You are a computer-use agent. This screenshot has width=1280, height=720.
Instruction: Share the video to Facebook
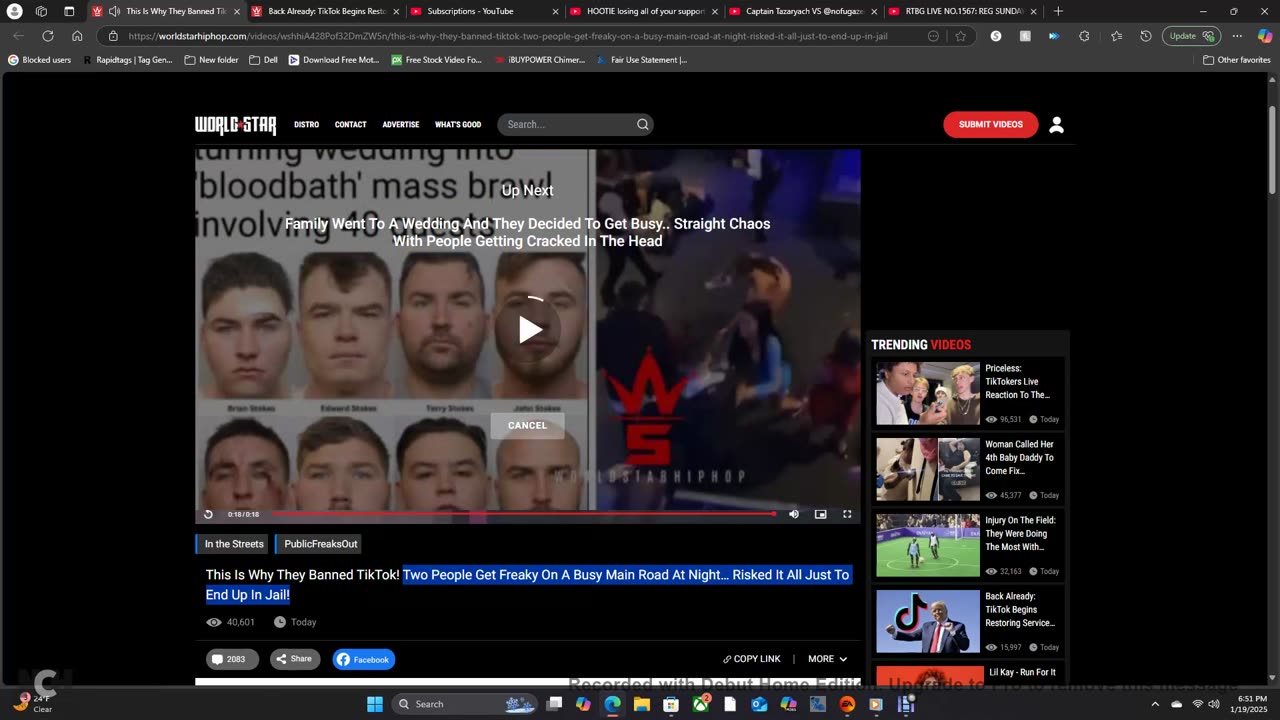point(364,659)
